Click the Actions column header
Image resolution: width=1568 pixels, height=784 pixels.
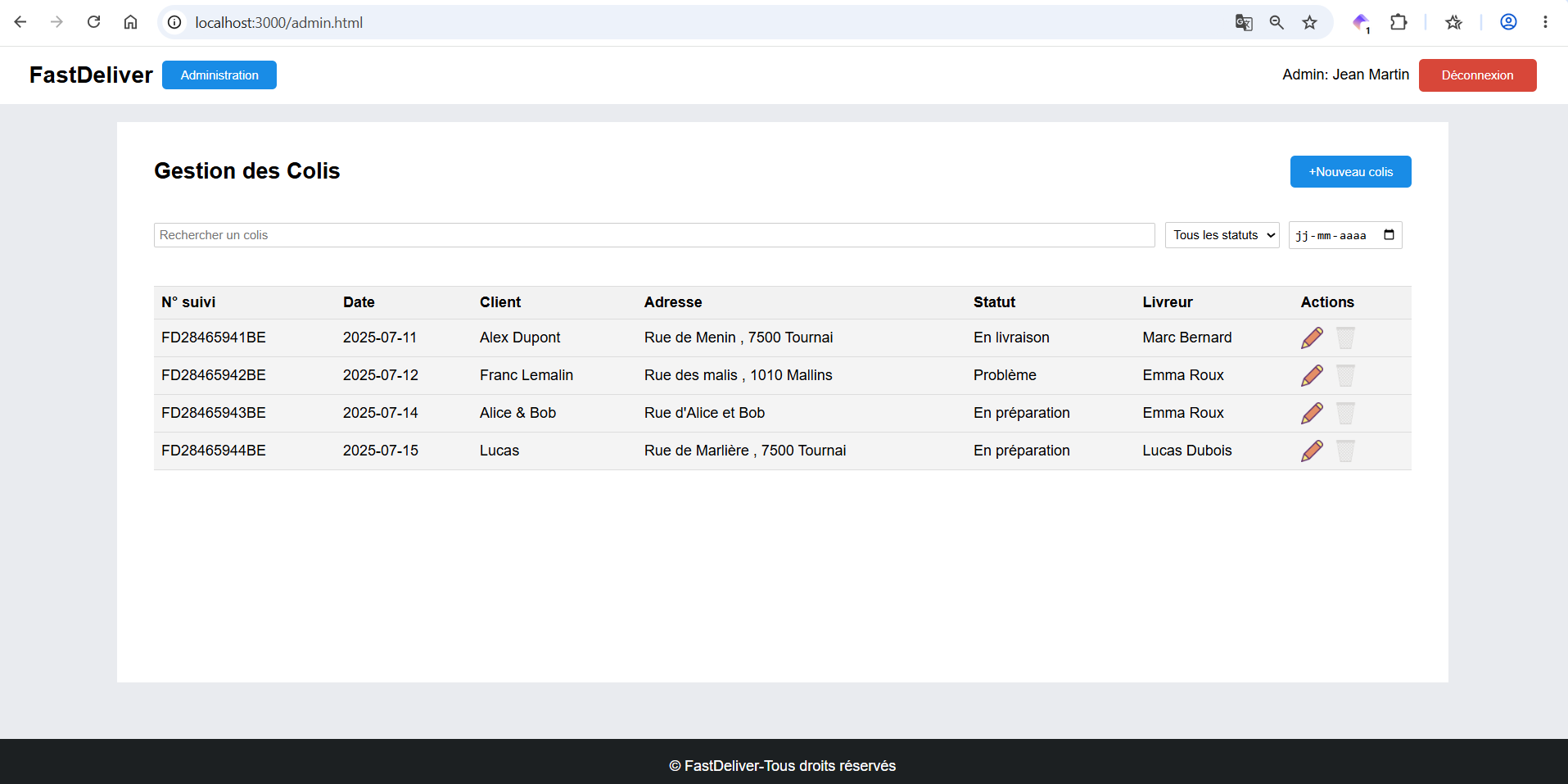[1327, 302]
